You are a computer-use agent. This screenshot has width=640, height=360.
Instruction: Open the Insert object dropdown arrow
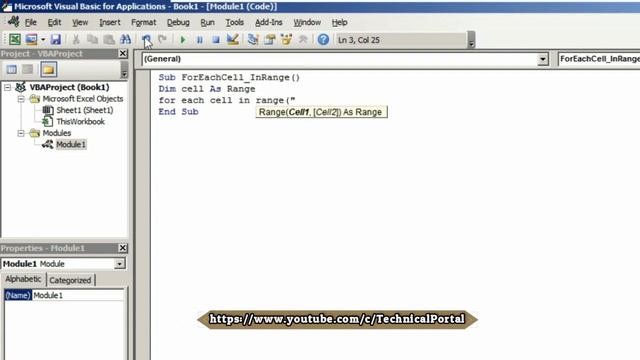[x=42, y=40]
